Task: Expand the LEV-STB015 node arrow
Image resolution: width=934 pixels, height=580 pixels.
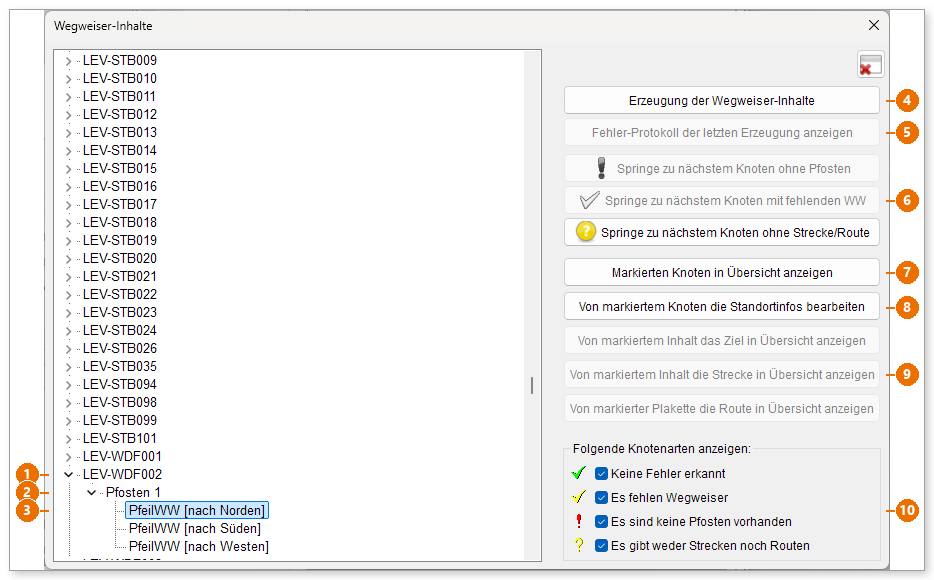Action: [x=69, y=169]
